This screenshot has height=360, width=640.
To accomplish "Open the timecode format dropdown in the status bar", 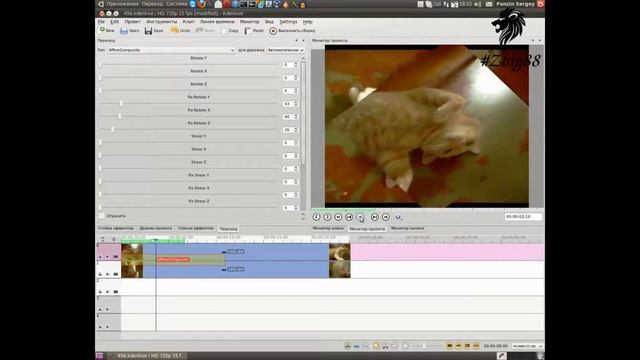I will pyautogui.click(x=527, y=346).
